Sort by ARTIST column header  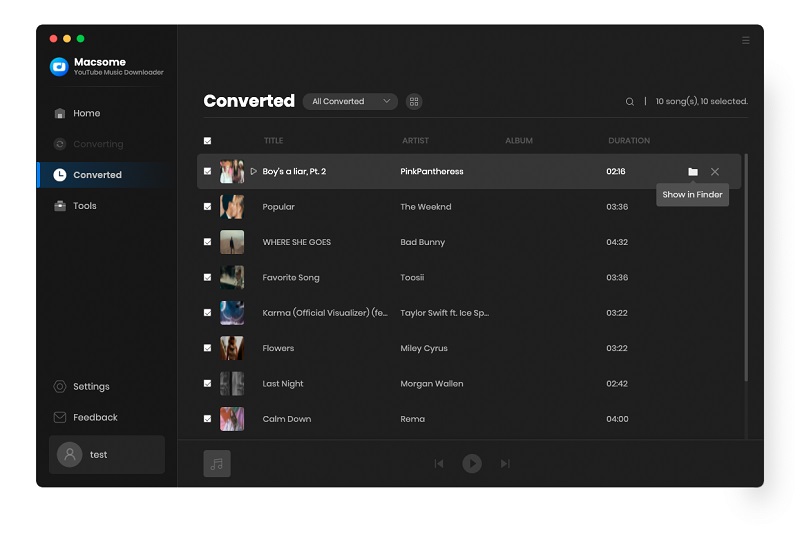tap(415, 141)
